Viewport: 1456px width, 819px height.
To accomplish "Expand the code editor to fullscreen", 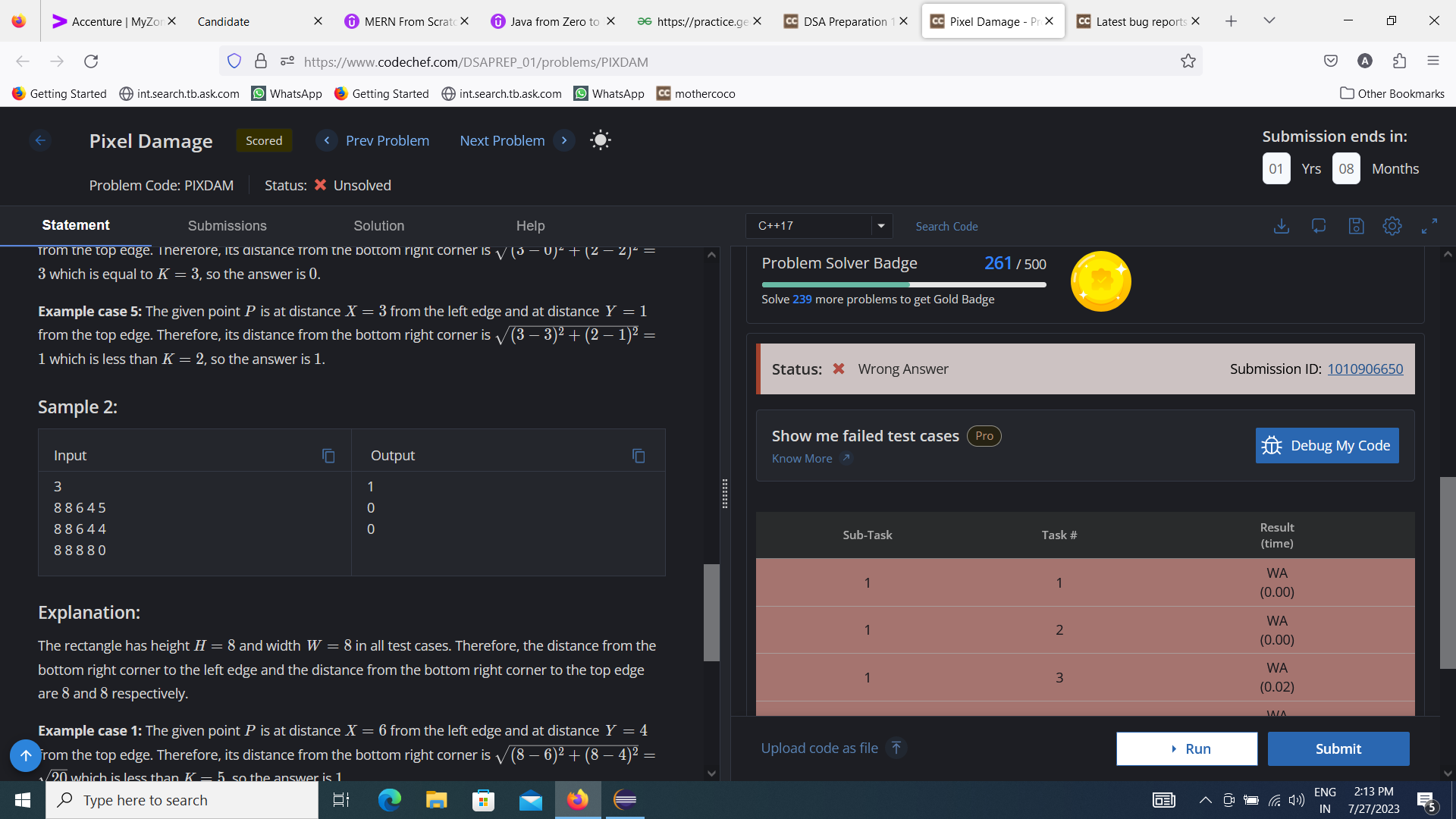I will click(x=1429, y=226).
